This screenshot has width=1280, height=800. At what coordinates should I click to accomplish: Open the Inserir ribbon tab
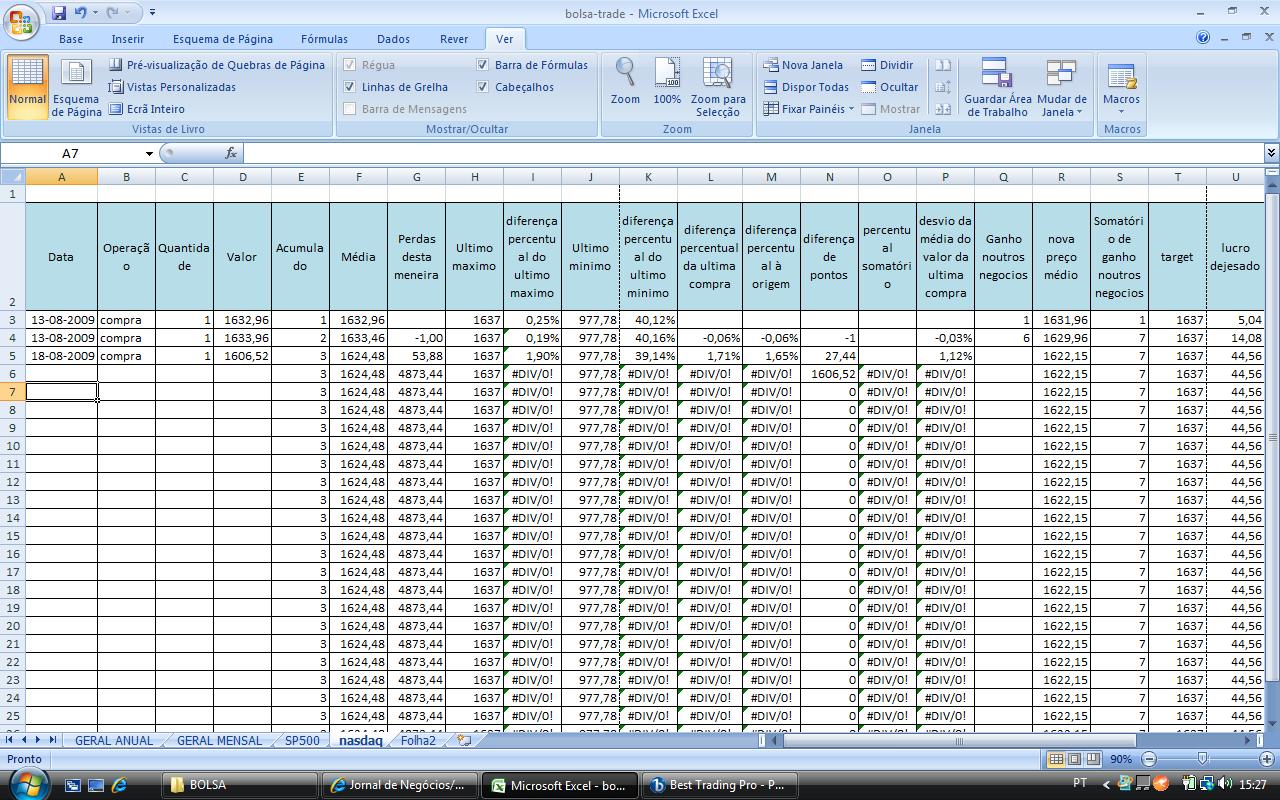(128, 39)
